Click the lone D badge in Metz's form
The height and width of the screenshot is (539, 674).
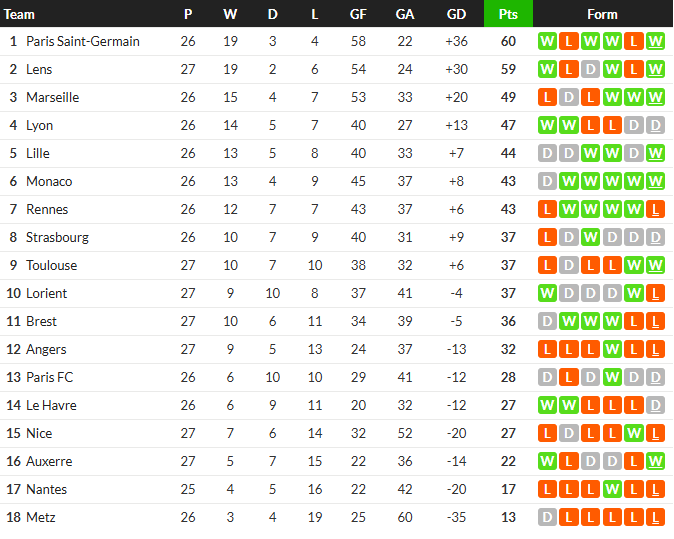(547, 517)
